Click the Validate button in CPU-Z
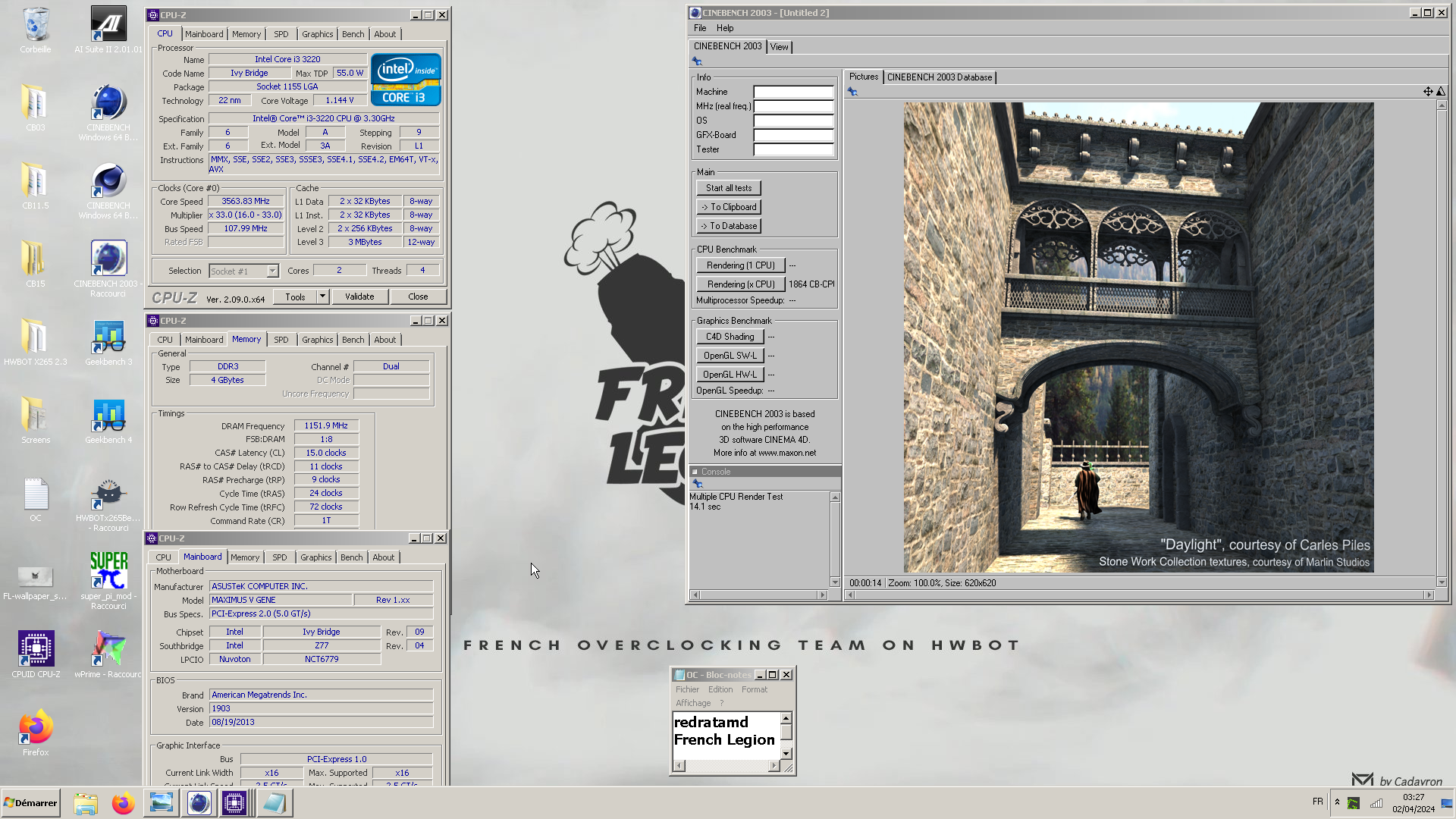This screenshot has height=819, width=1456. tap(359, 297)
